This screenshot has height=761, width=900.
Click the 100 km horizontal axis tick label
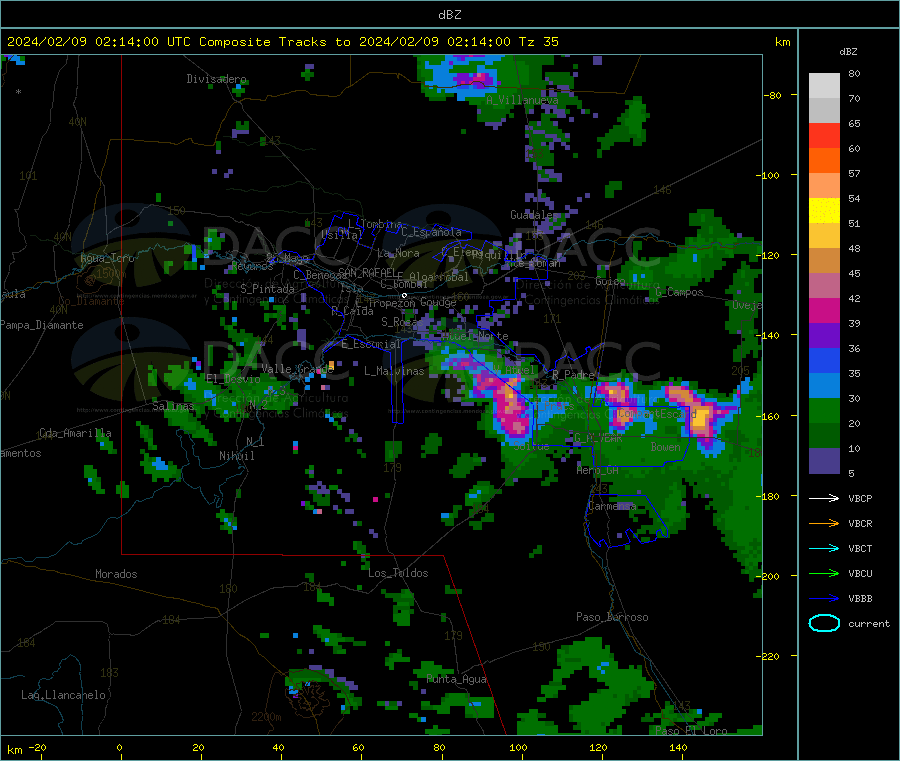pos(518,748)
